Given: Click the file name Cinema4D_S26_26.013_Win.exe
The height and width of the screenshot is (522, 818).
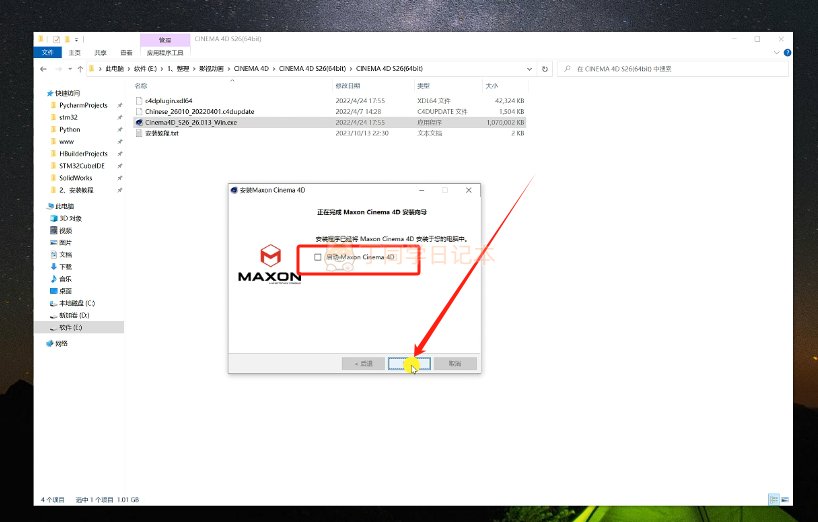Looking at the screenshot, I should point(191,123).
